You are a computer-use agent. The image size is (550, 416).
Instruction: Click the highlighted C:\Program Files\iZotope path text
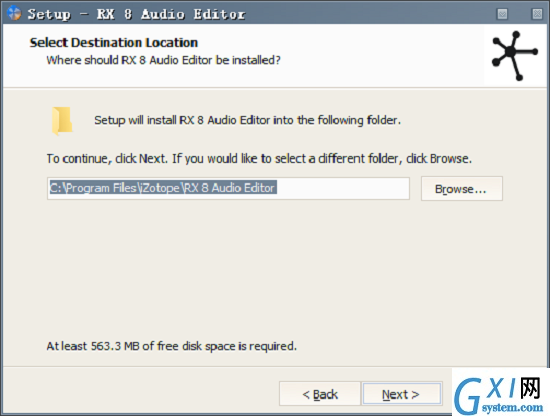click(163, 188)
